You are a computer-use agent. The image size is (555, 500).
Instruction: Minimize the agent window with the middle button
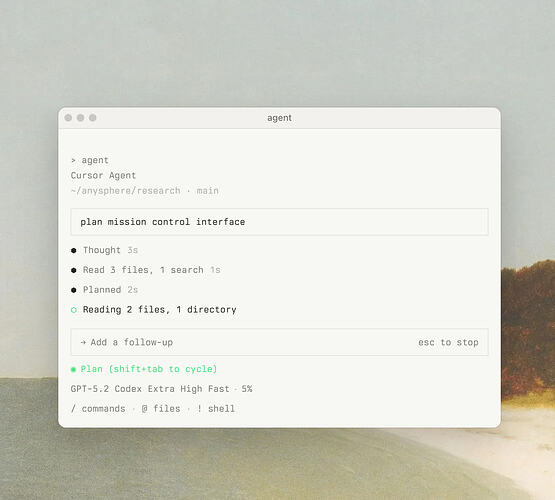point(80,118)
